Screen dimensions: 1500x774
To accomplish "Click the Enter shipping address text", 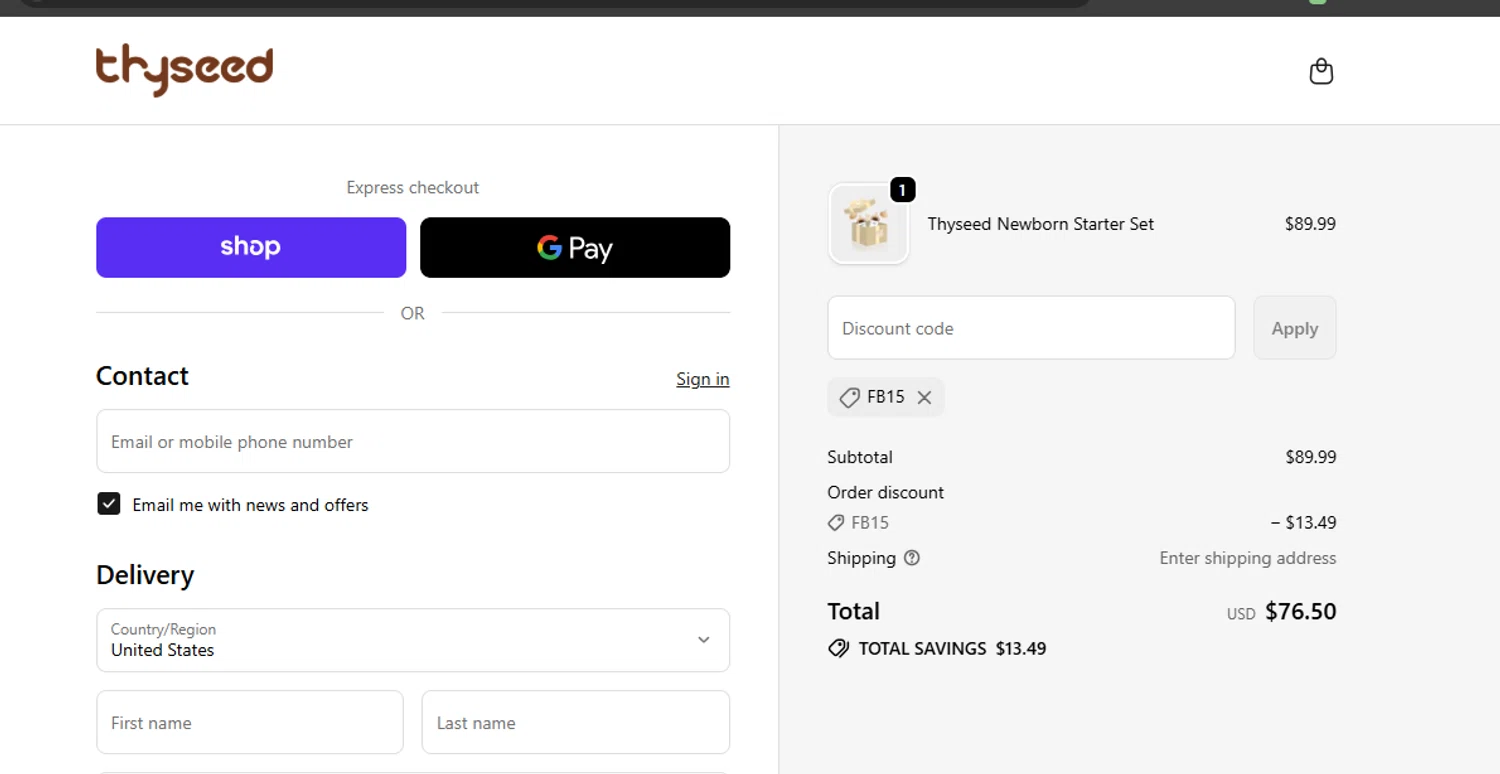I will point(1248,558).
